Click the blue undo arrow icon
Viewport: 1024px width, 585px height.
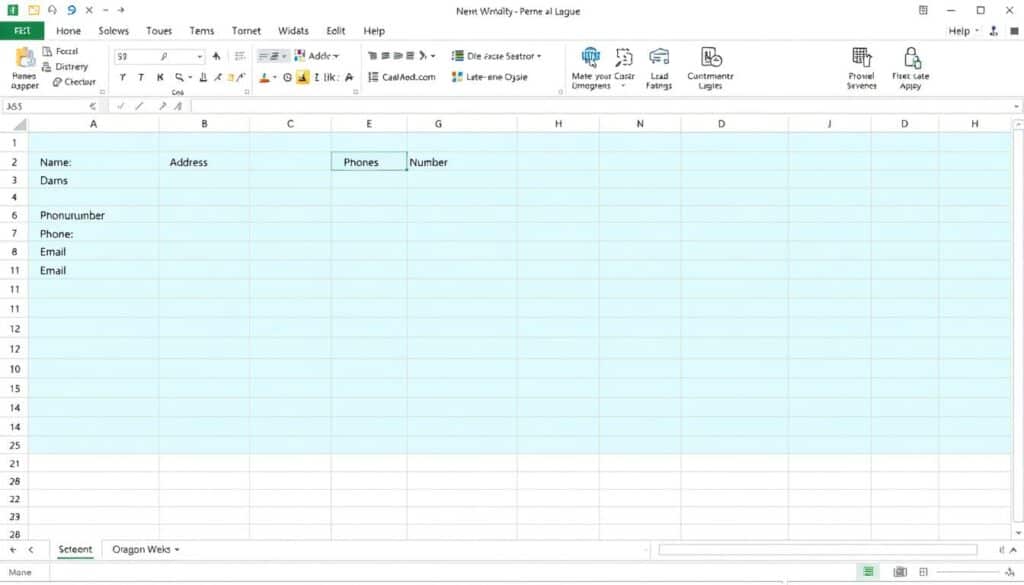point(71,10)
